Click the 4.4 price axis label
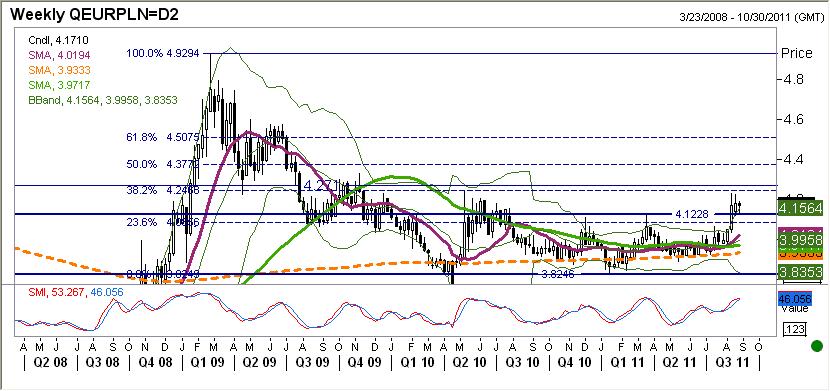The width and height of the screenshot is (830, 391). coord(792,159)
